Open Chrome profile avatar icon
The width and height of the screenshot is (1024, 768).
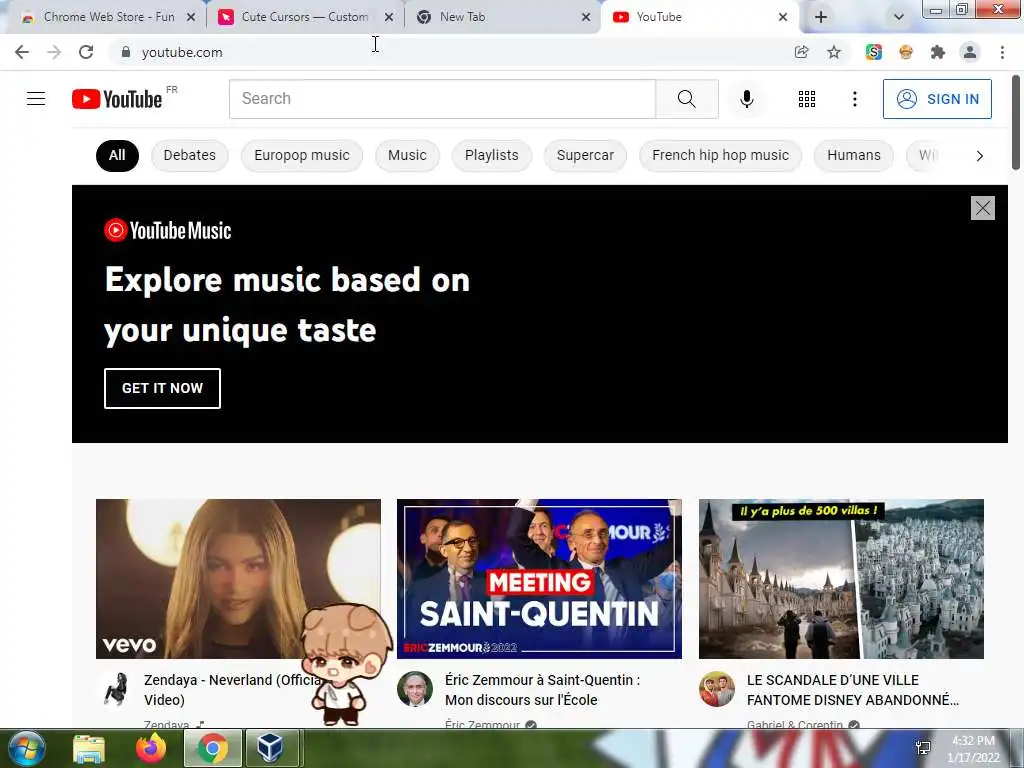(x=970, y=52)
